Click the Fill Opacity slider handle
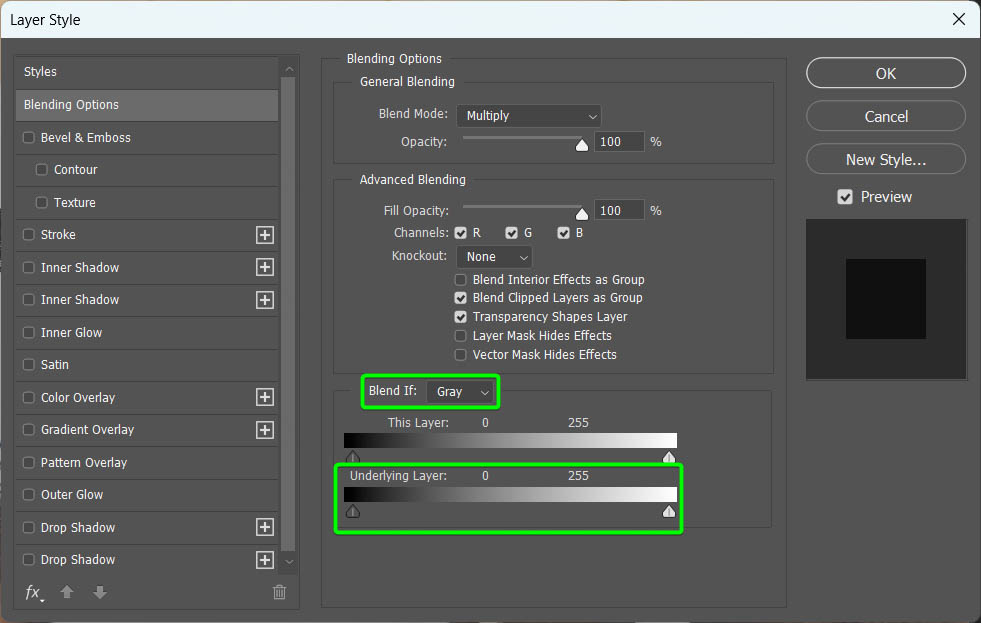 (582, 214)
